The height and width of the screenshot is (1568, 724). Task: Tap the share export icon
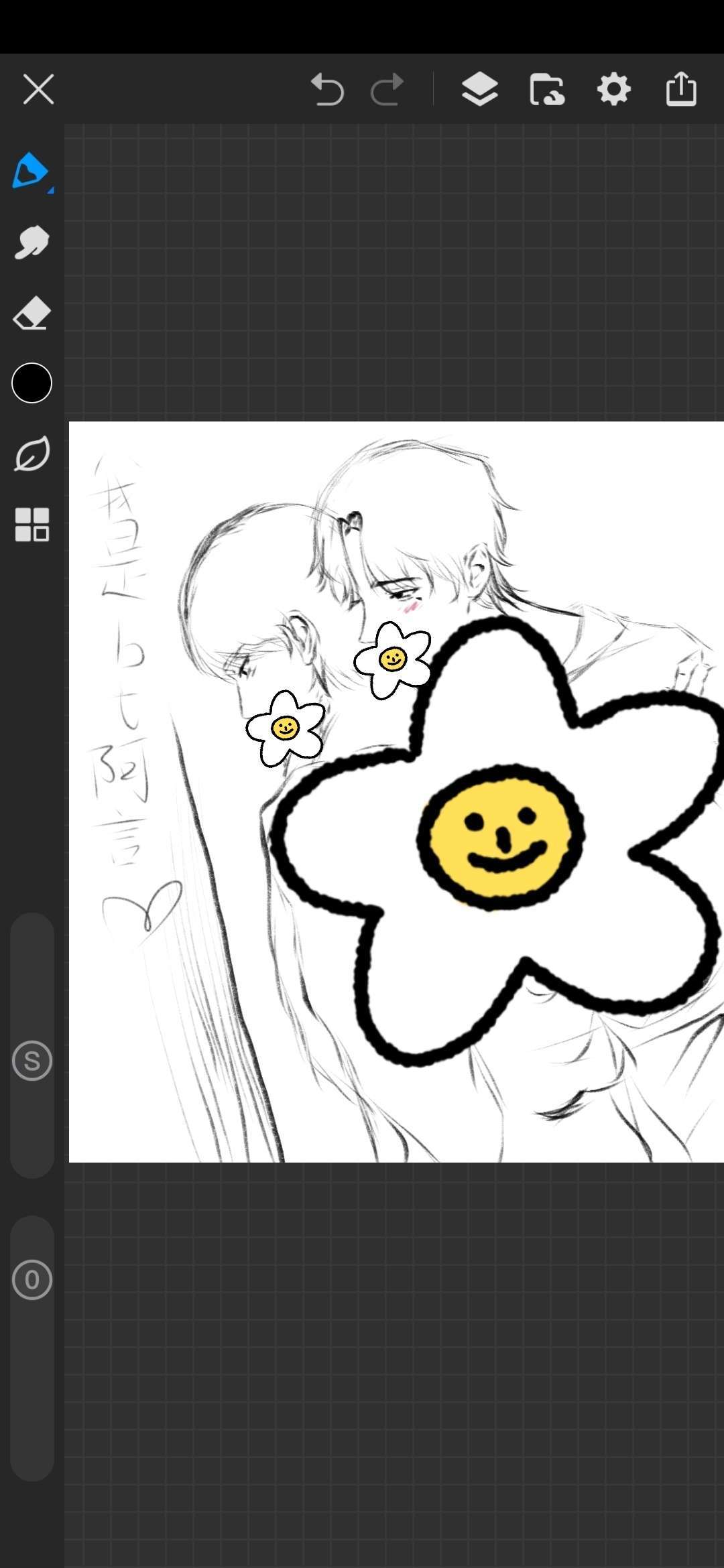681,89
